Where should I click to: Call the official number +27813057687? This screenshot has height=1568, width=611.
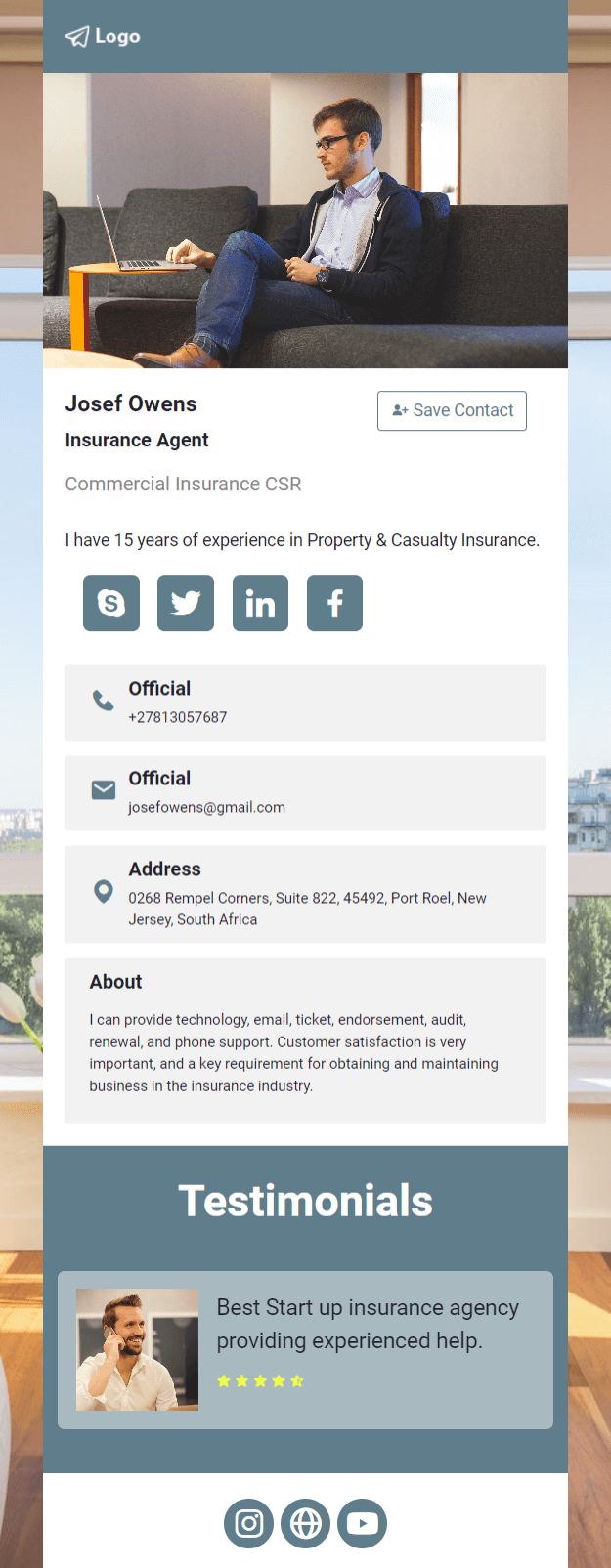(178, 717)
